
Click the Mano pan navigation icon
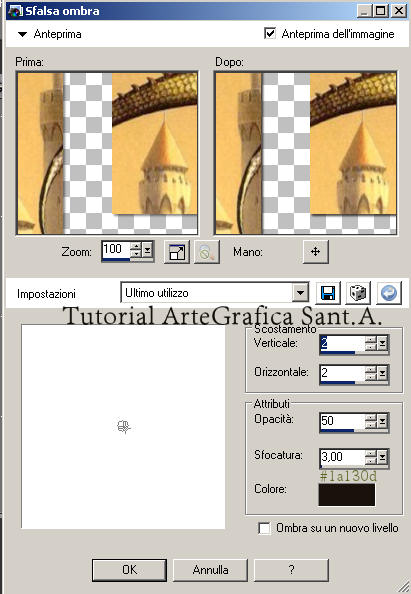316,251
